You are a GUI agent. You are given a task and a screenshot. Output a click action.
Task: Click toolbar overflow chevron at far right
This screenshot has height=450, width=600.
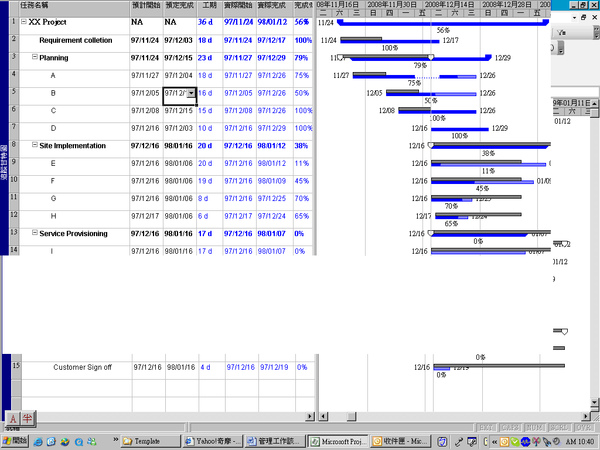click(596, 34)
